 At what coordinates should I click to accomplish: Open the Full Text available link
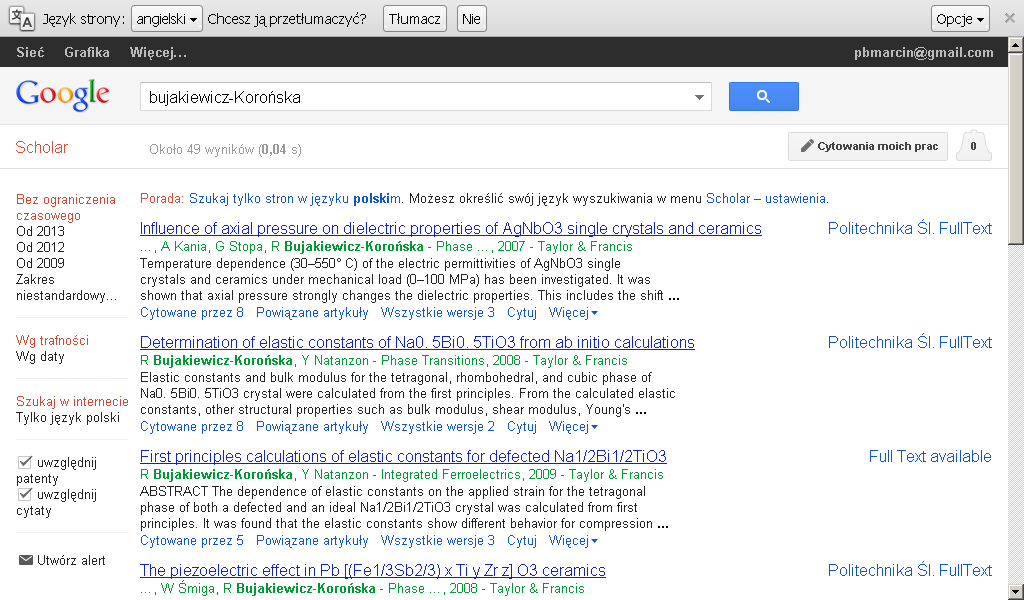point(930,456)
